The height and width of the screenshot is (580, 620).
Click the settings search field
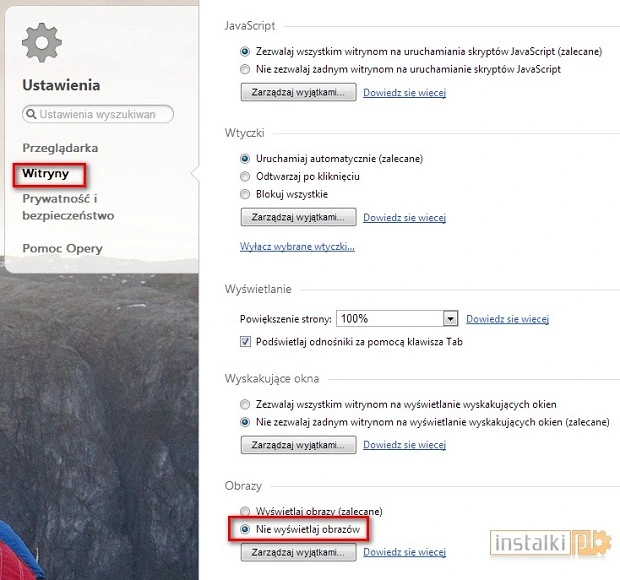point(98,114)
